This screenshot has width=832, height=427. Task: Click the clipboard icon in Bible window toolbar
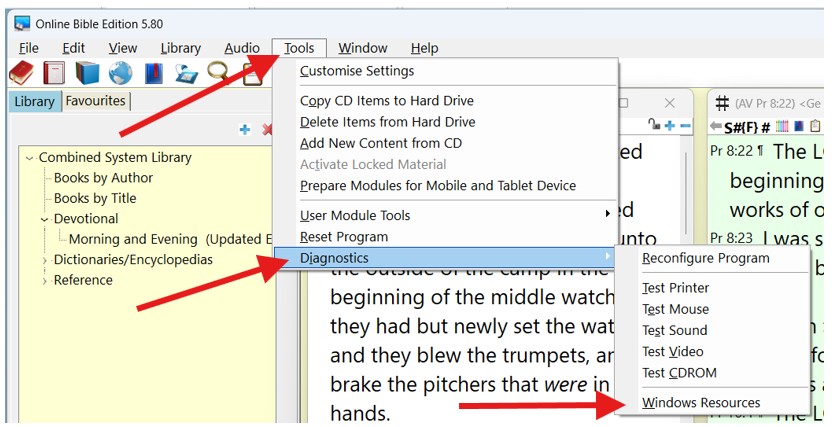pos(816,126)
